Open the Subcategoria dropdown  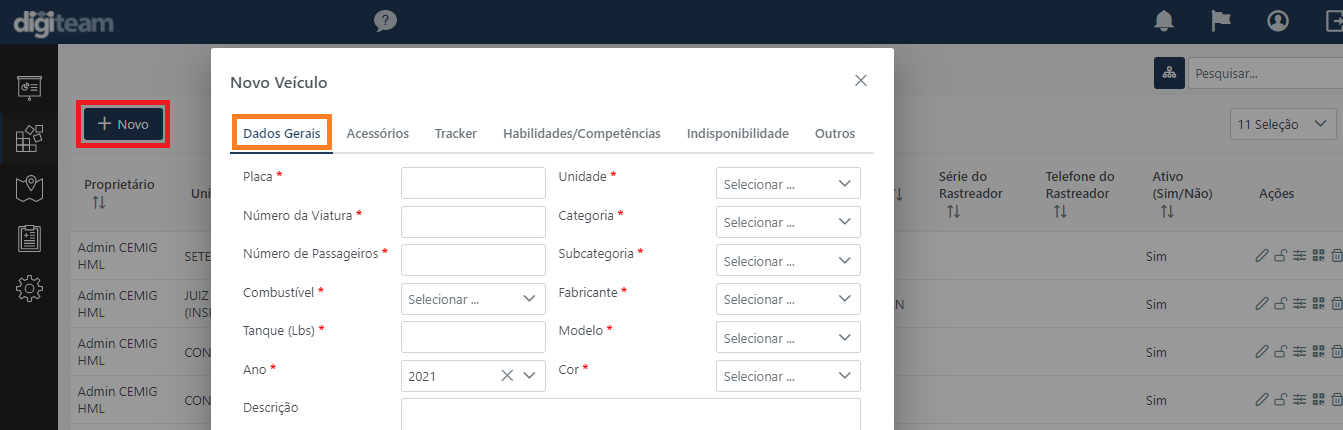point(788,261)
